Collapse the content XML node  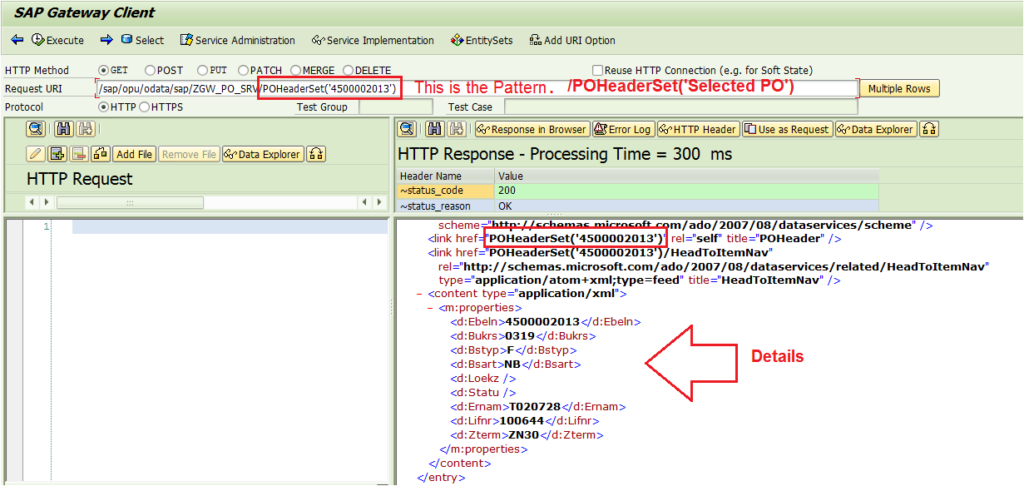pos(420,294)
